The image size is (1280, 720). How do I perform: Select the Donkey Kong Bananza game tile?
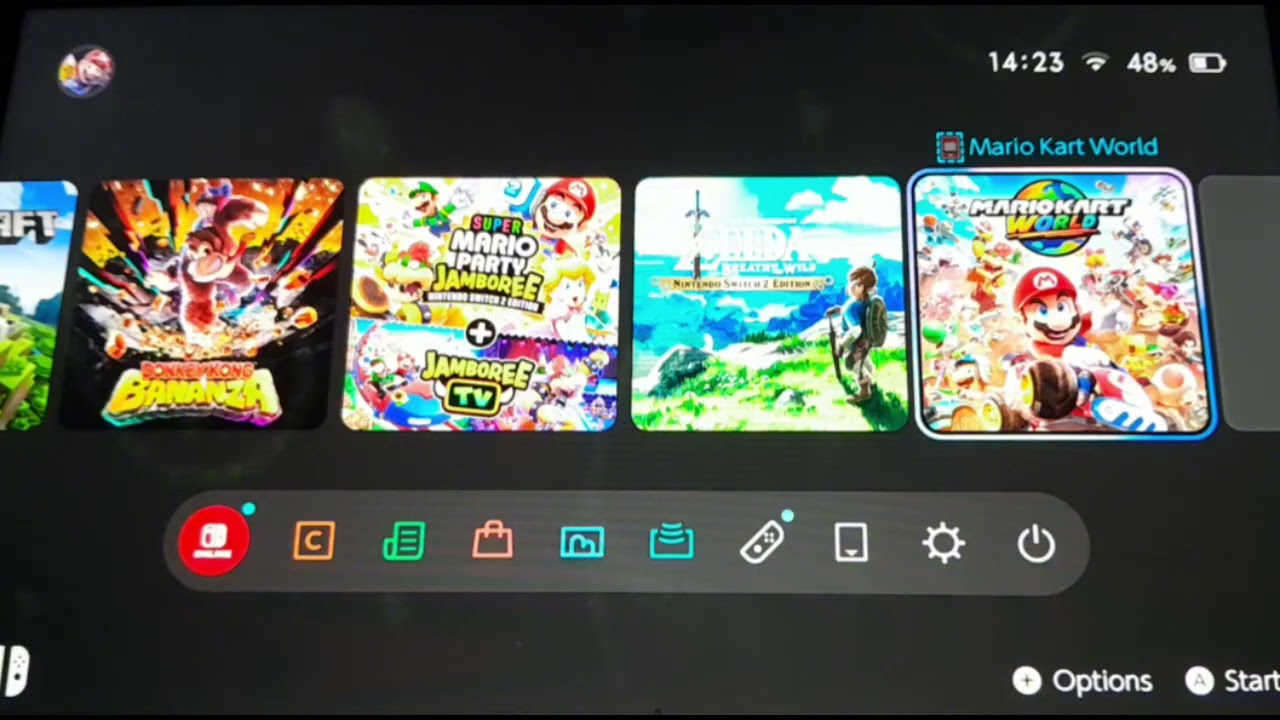click(203, 304)
